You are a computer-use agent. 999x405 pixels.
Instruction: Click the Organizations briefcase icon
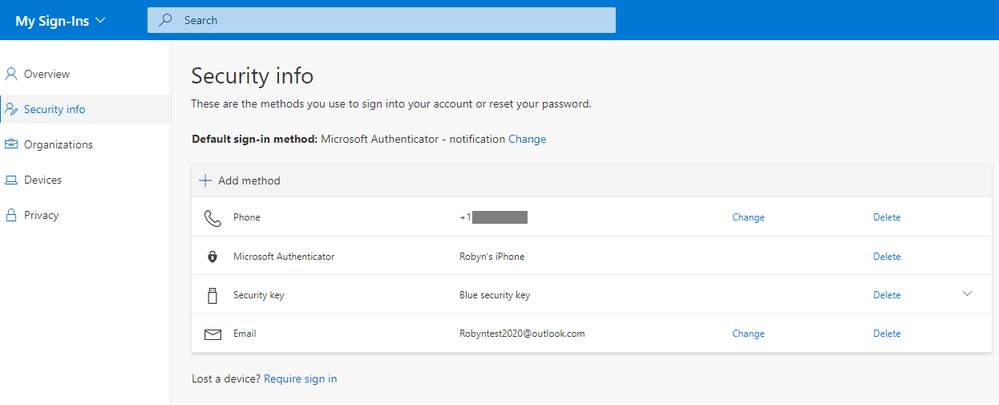tap(12, 144)
